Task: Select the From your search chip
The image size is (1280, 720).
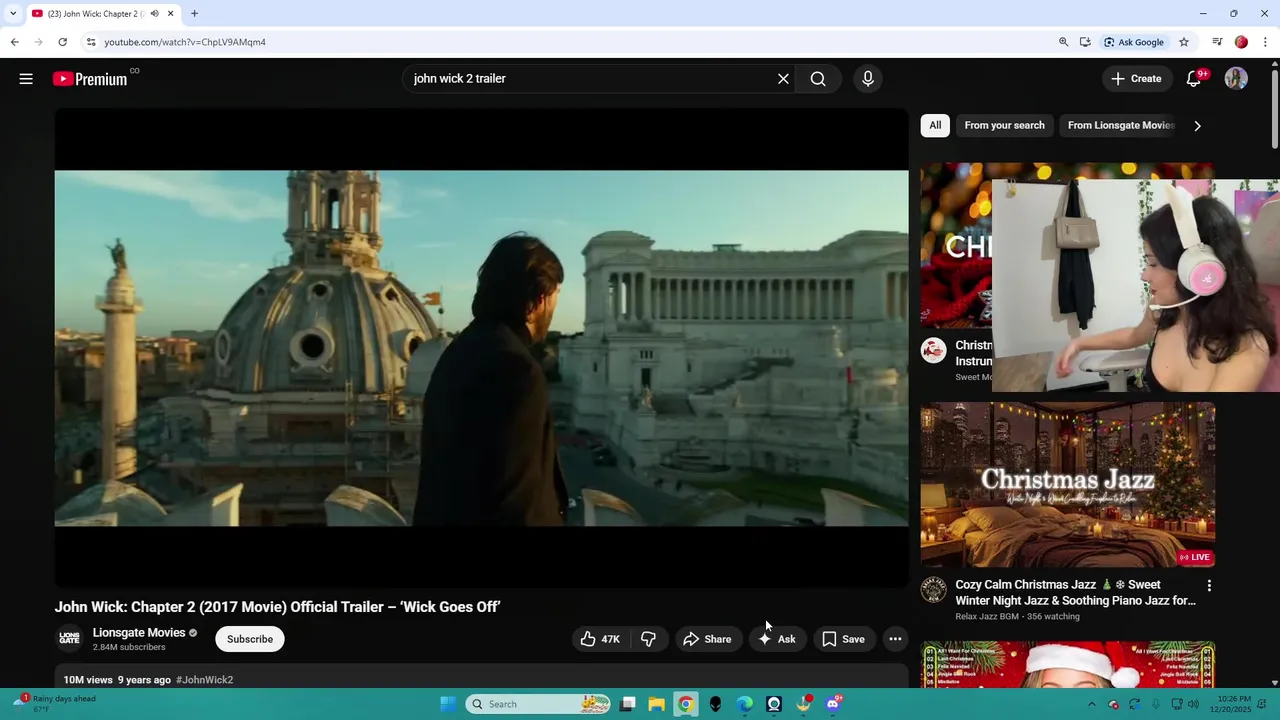Action: (1004, 125)
